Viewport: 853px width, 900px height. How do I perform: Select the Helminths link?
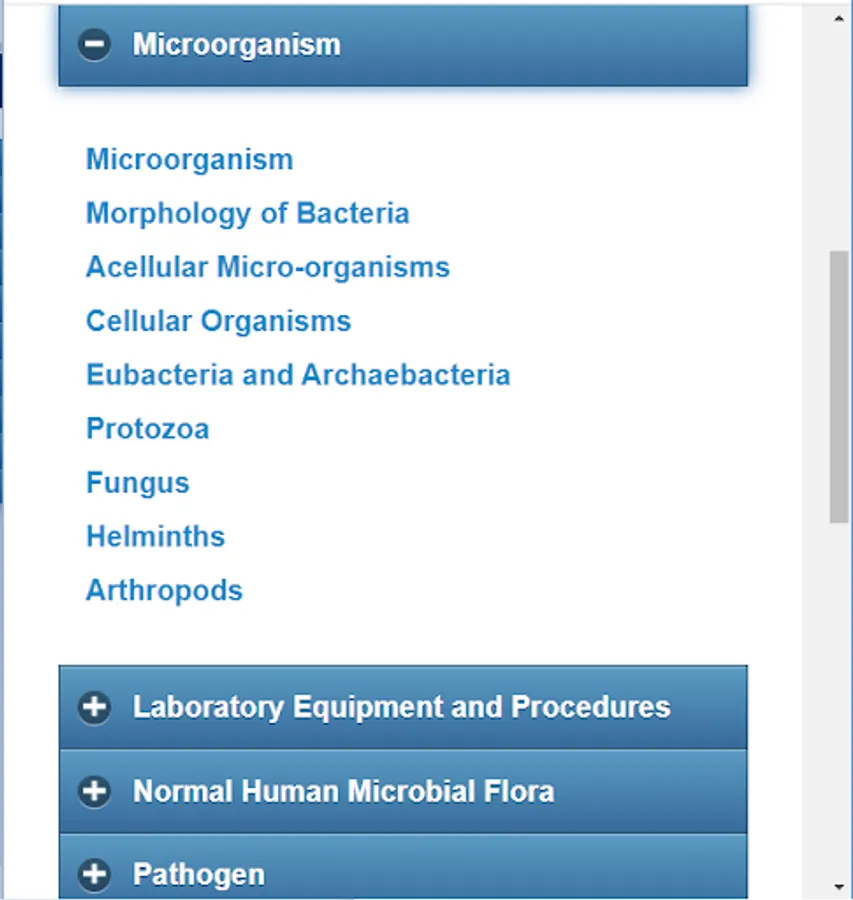155,537
